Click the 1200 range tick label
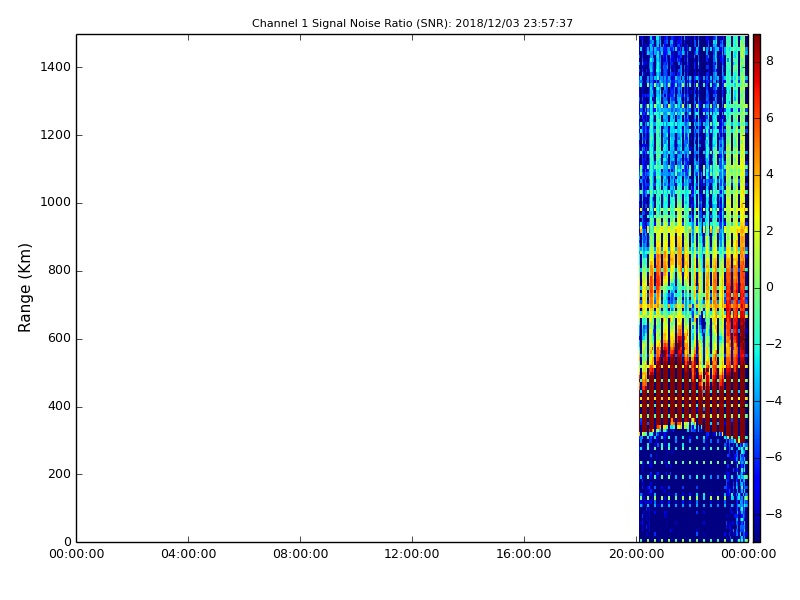 [56, 135]
